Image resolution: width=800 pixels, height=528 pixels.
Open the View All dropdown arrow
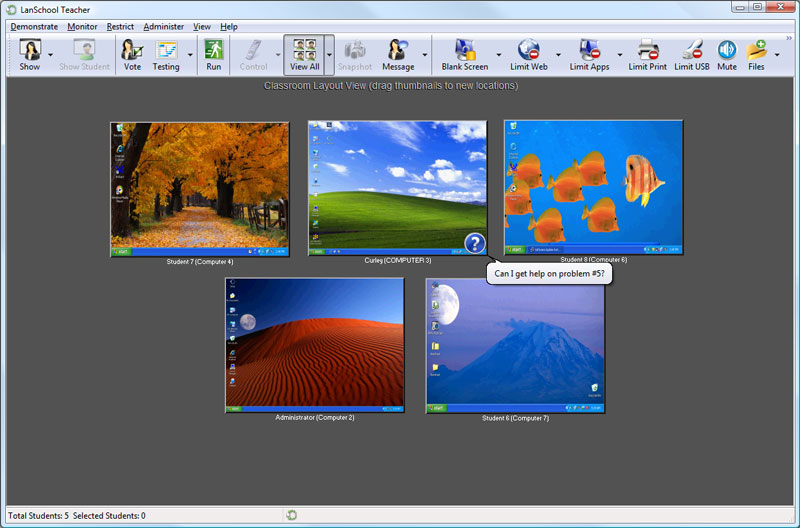tap(329, 55)
